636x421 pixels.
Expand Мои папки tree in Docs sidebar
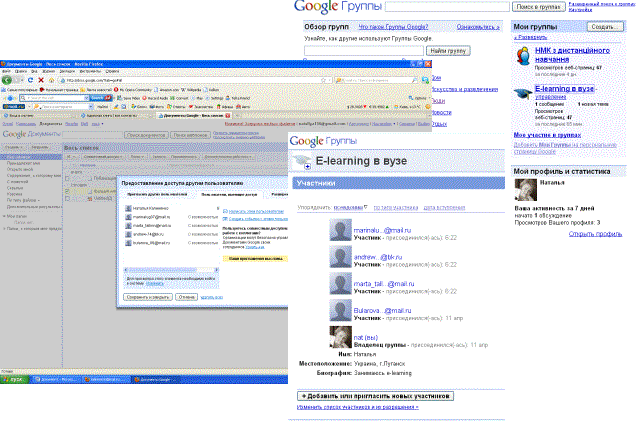tap(4, 216)
